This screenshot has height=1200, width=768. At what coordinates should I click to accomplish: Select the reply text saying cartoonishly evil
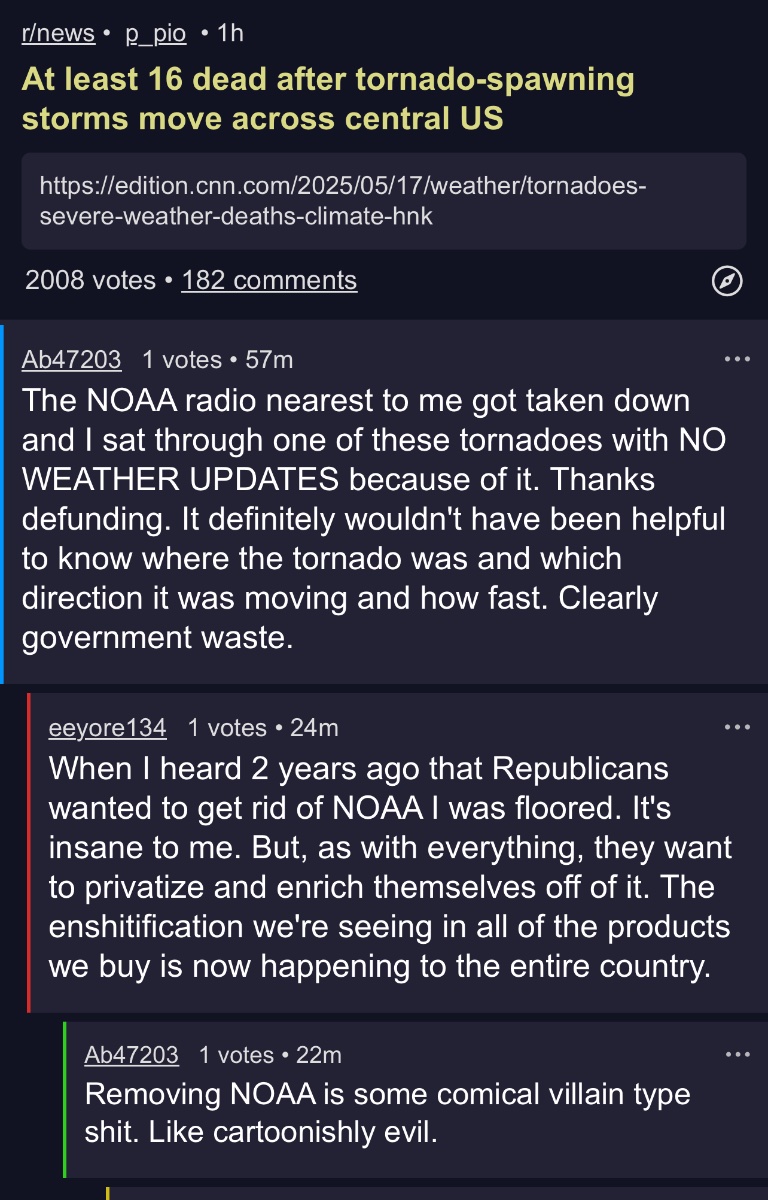[388, 1113]
